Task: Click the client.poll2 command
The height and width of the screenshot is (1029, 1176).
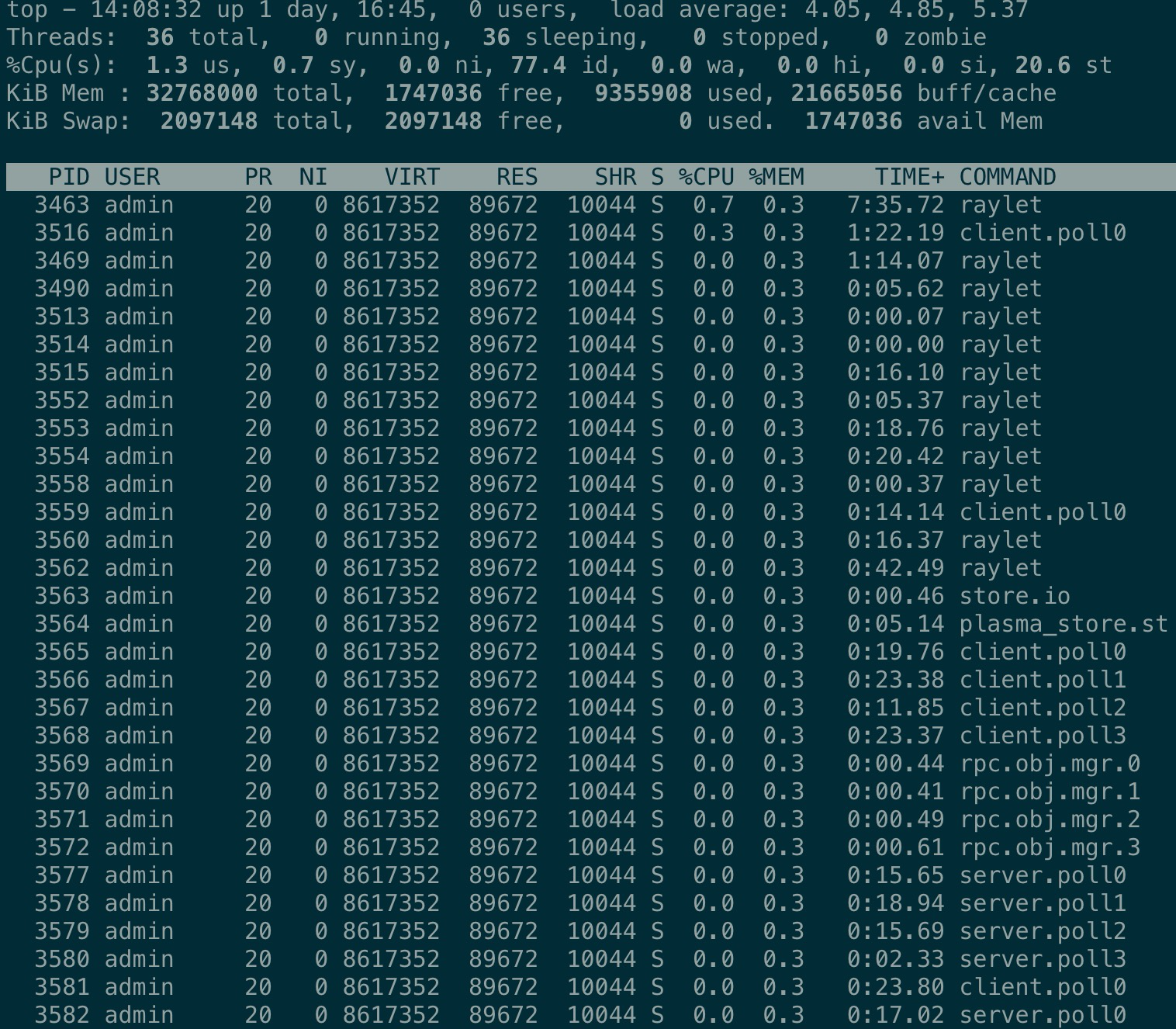Action: [1043, 708]
